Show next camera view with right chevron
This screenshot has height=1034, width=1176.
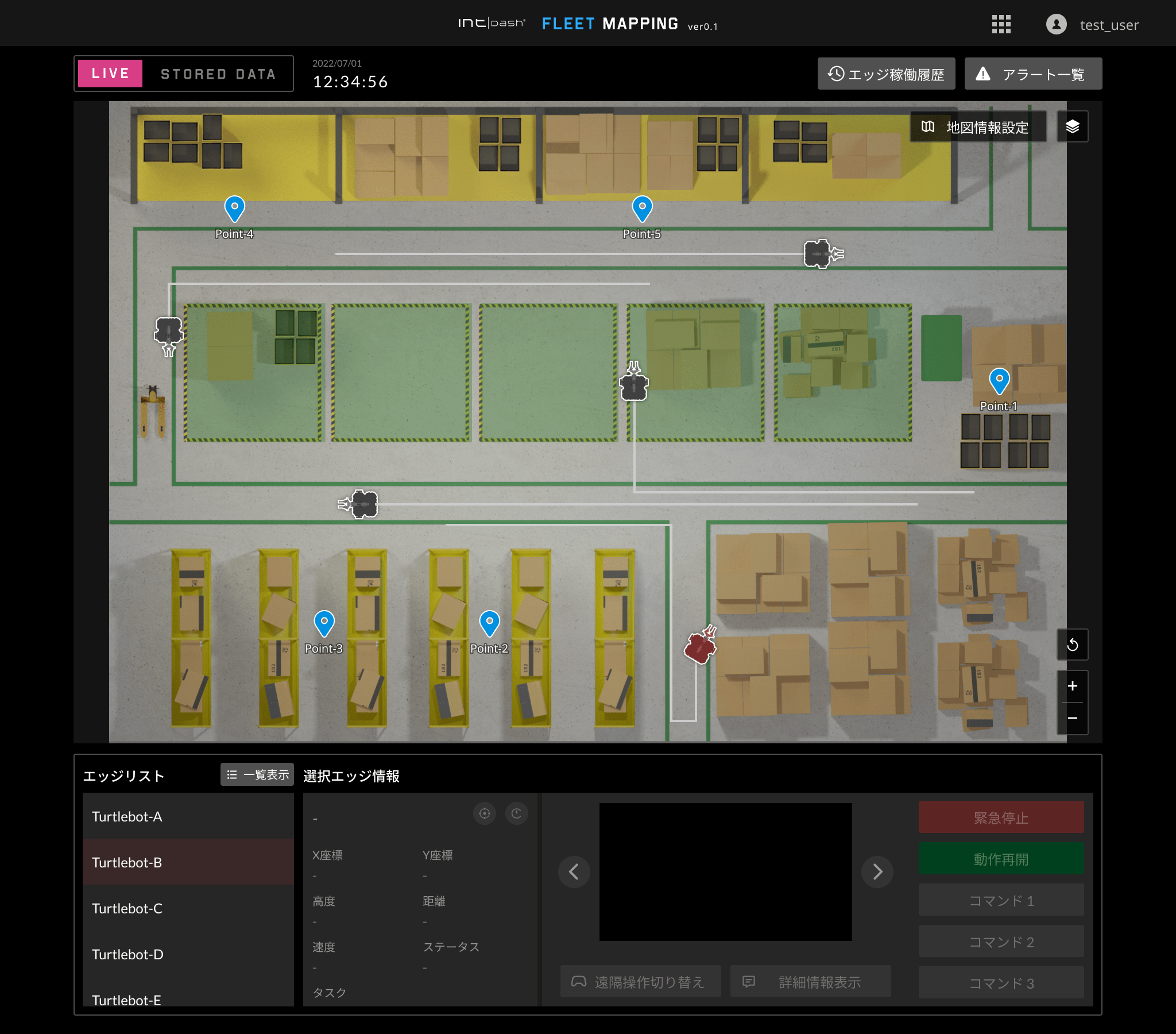pos(877,871)
